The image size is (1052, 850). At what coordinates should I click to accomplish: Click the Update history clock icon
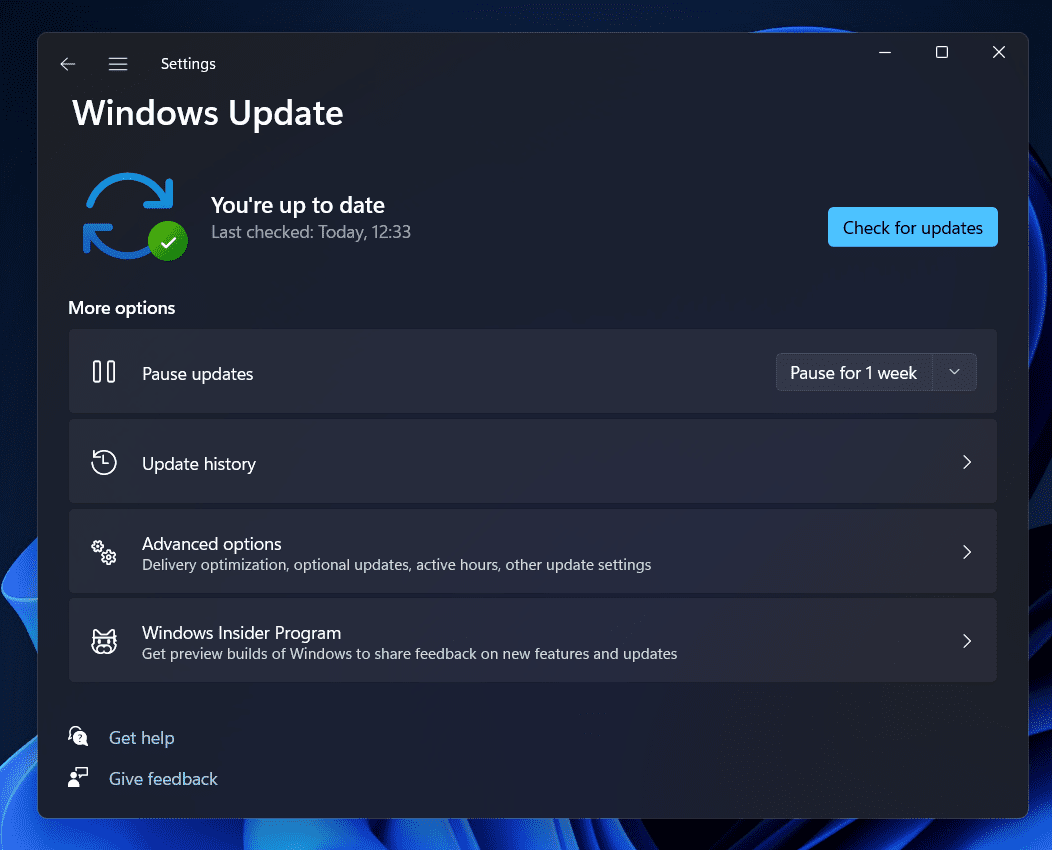point(103,462)
